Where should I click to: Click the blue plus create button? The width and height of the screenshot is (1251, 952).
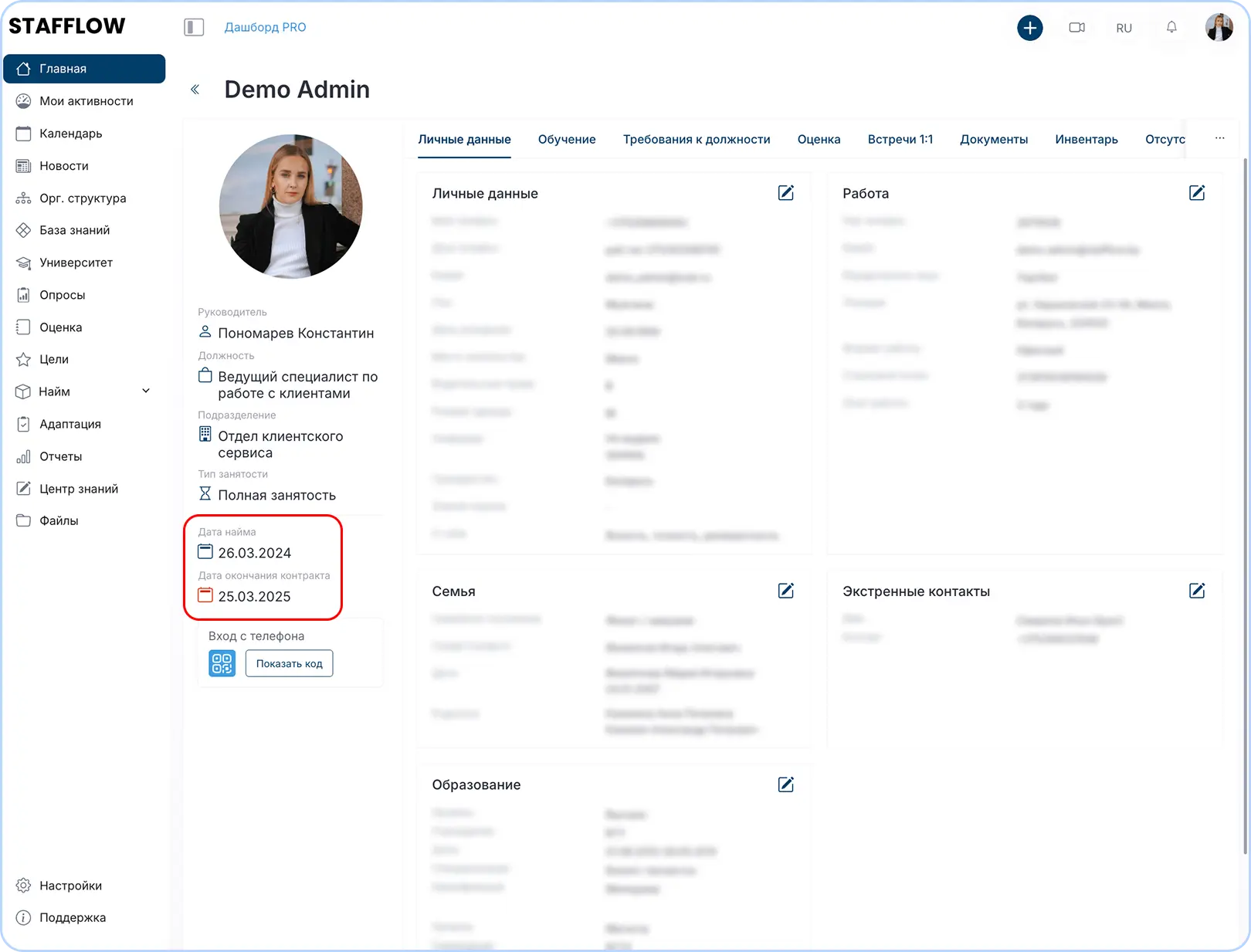(1029, 28)
